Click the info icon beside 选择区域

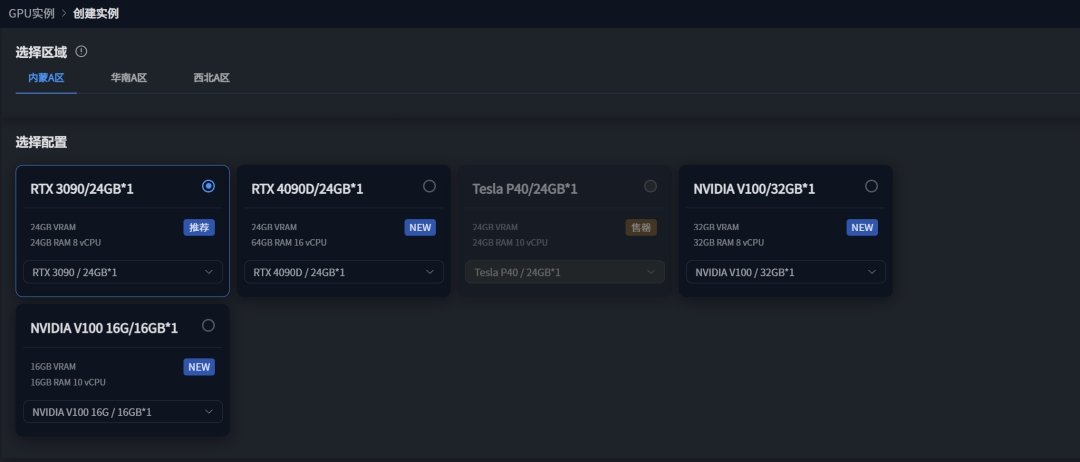tap(81, 51)
